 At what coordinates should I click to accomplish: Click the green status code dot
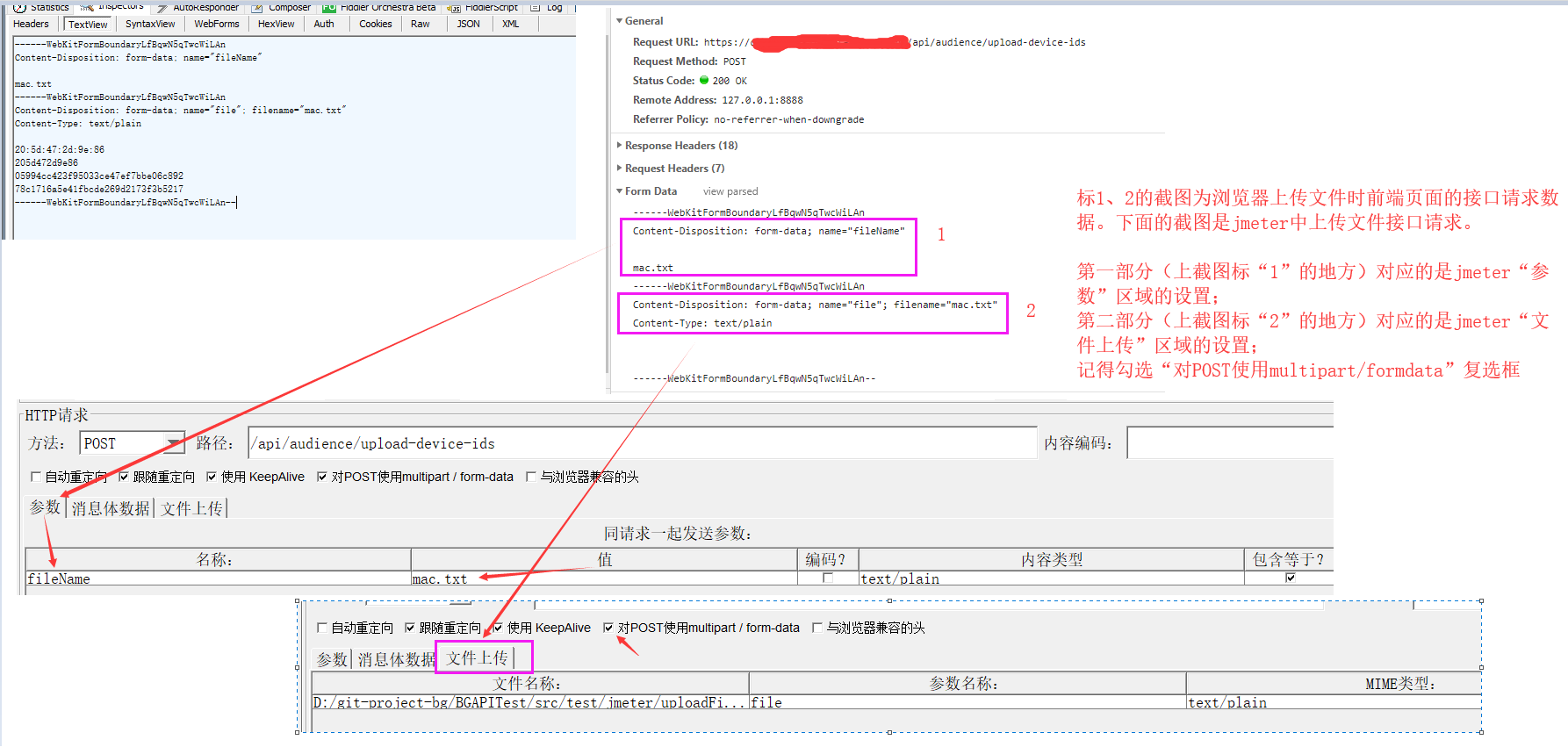(x=704, y=80)
